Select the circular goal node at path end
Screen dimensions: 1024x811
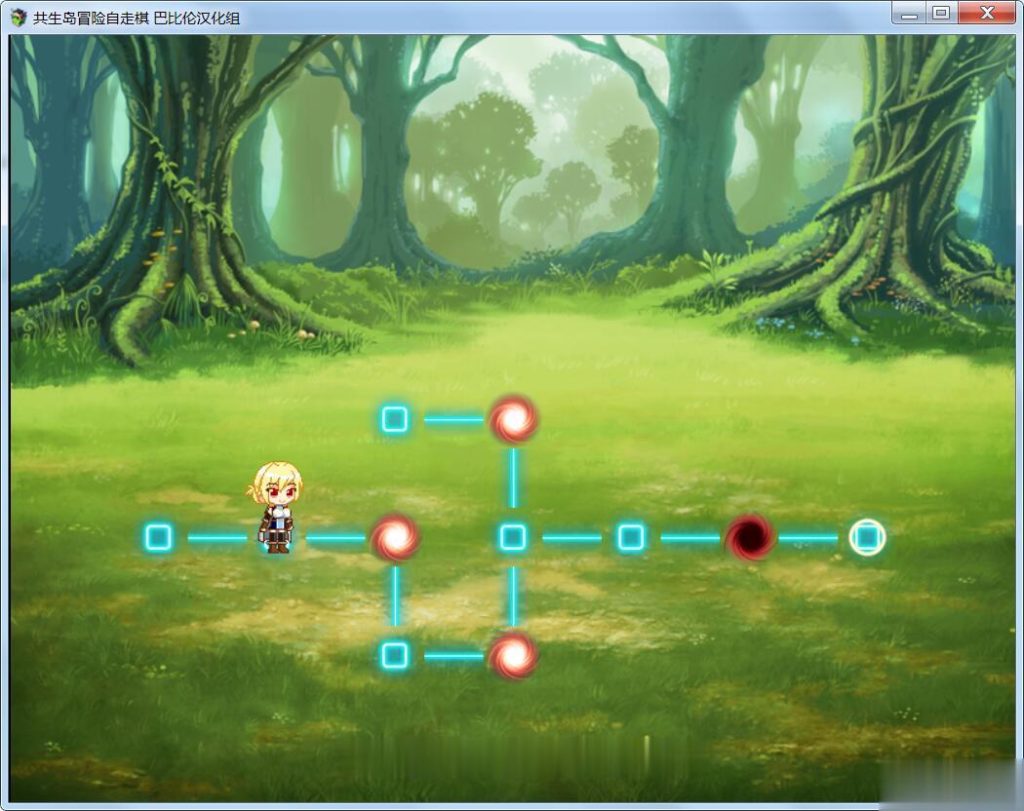point(867,538)
